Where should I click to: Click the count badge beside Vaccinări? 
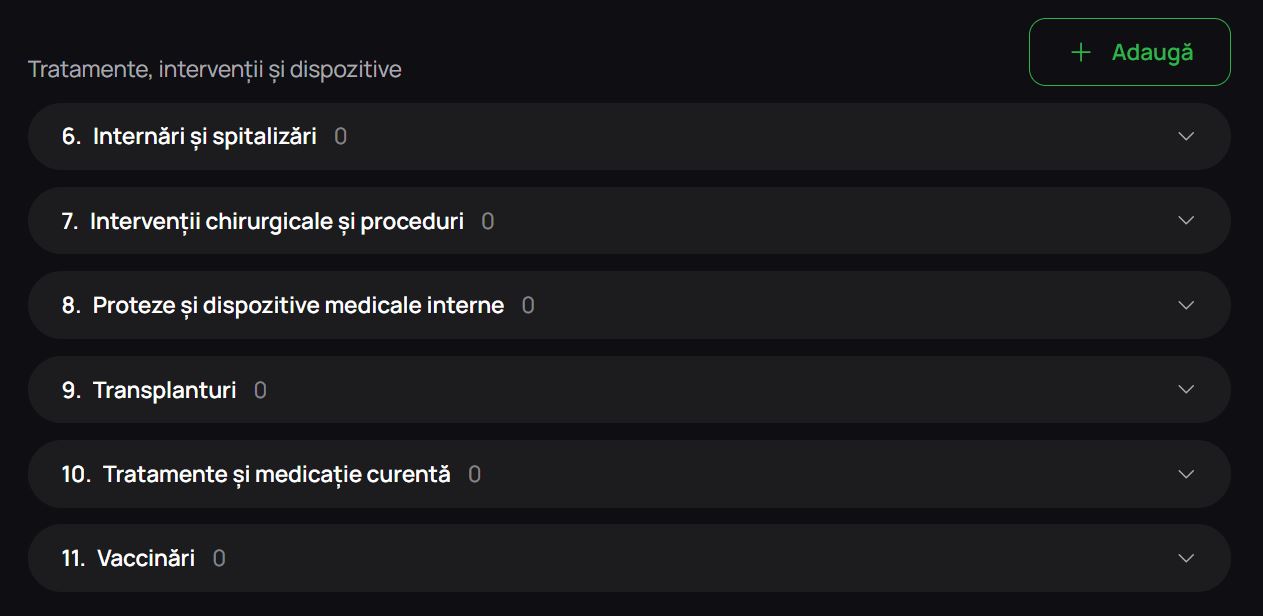pos(219,558)
